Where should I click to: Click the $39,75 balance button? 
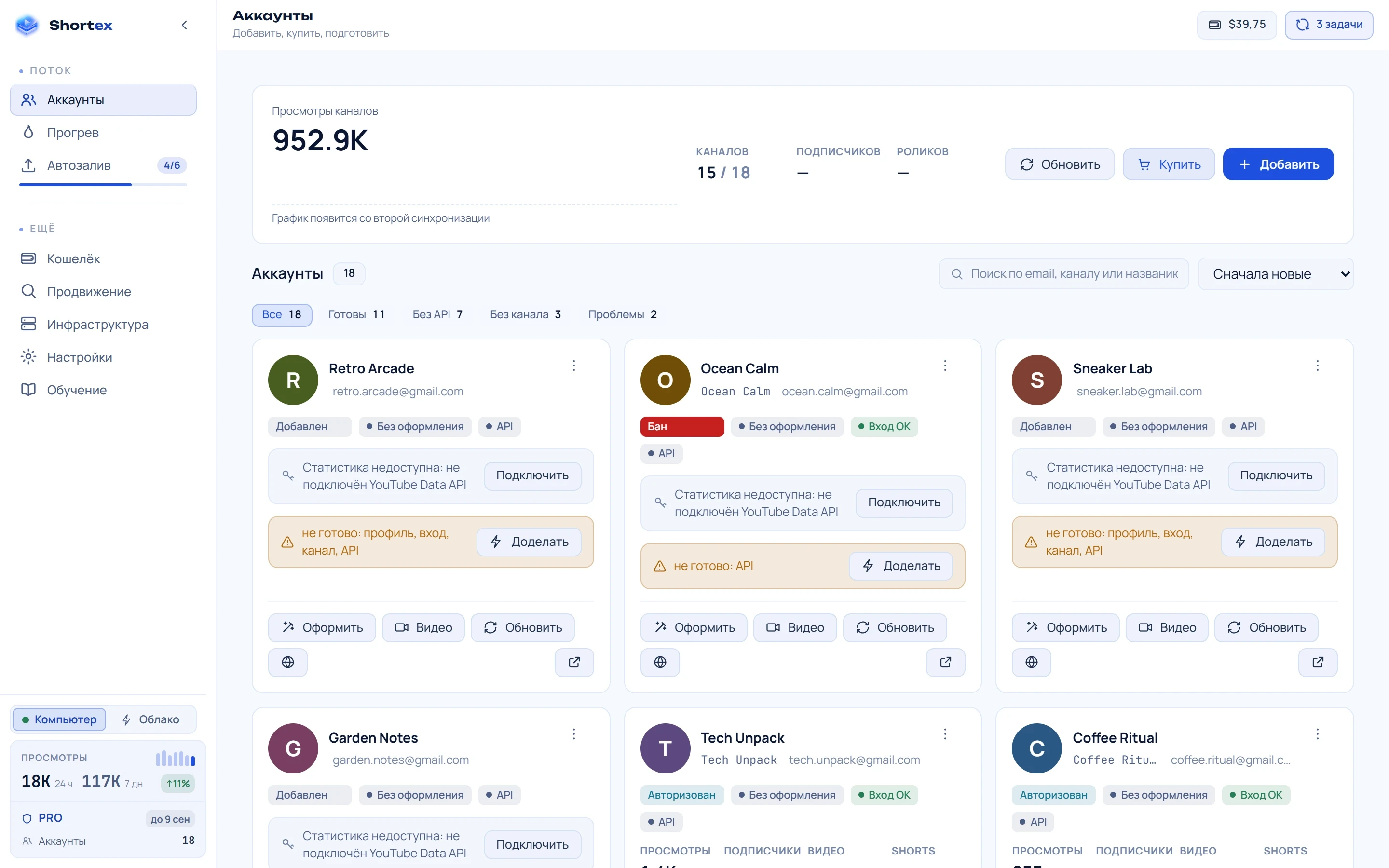pyautogui.click(x=1236, y=25)
